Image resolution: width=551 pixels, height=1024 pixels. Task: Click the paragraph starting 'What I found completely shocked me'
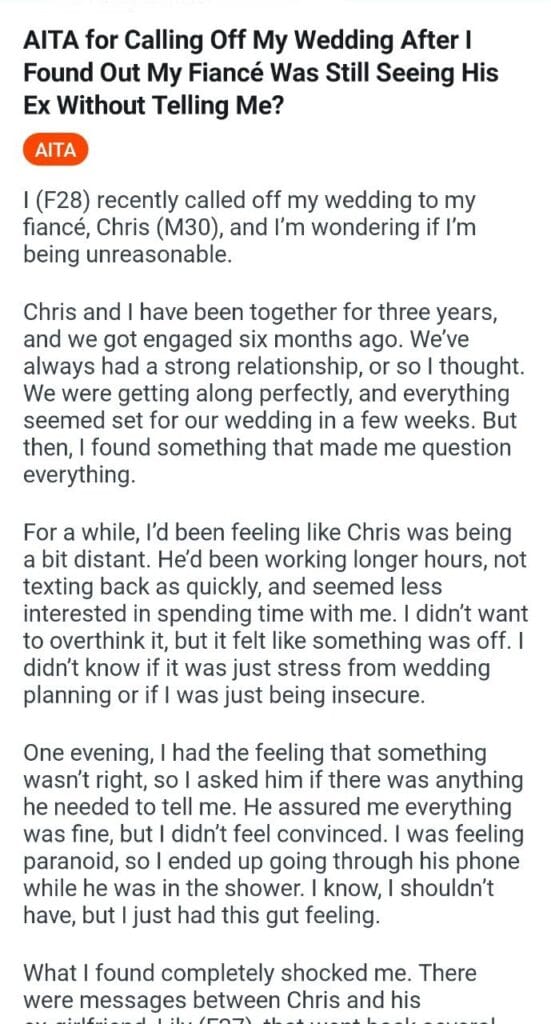[260, 993]
